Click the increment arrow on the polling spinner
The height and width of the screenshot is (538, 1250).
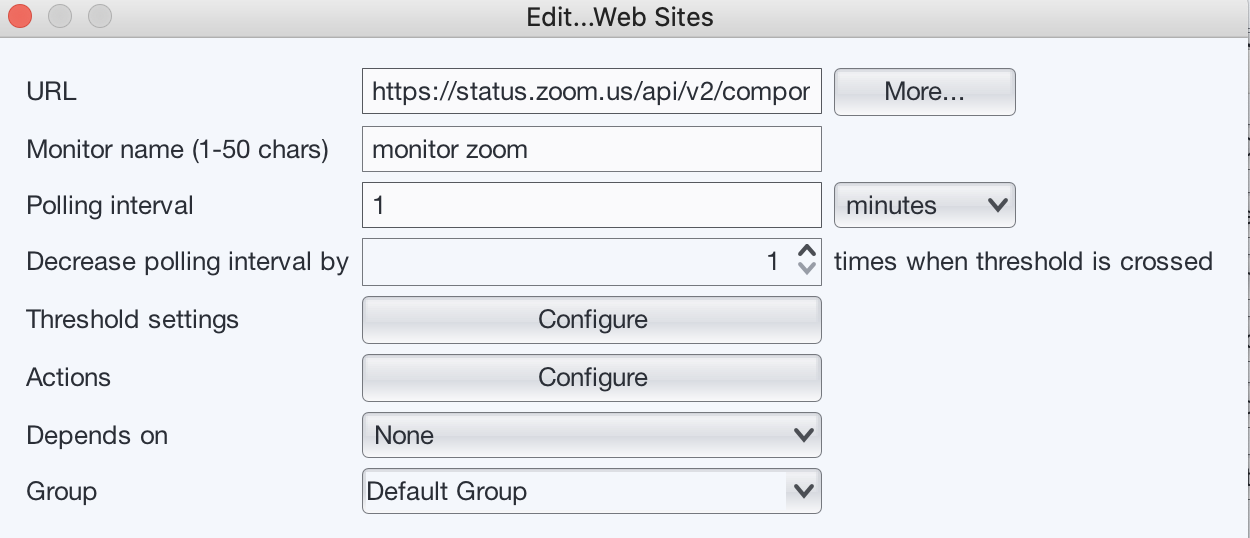pyautogui.click(x=807, y=252)
